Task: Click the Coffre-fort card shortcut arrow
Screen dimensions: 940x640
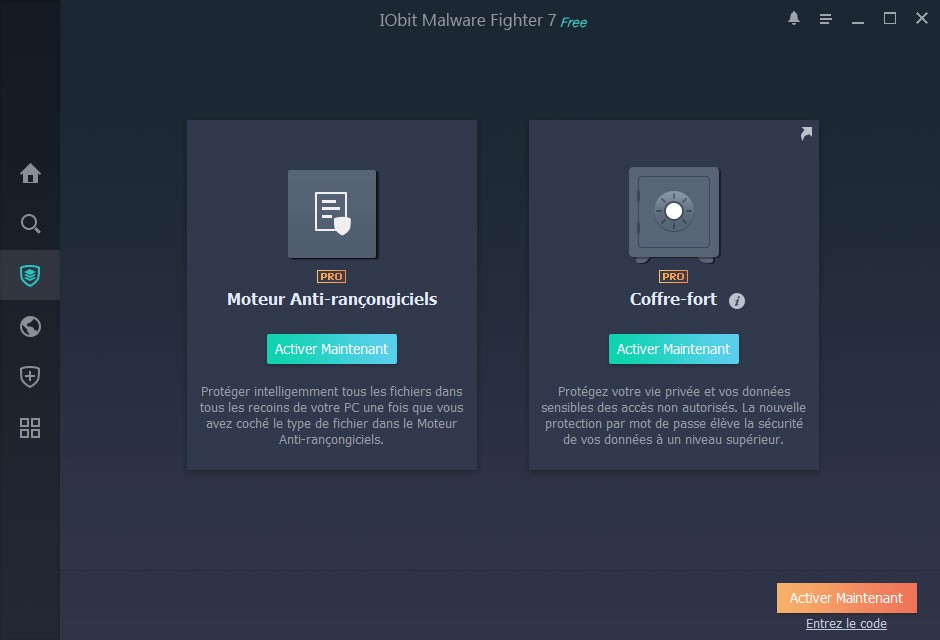Action: pos(806,133)
